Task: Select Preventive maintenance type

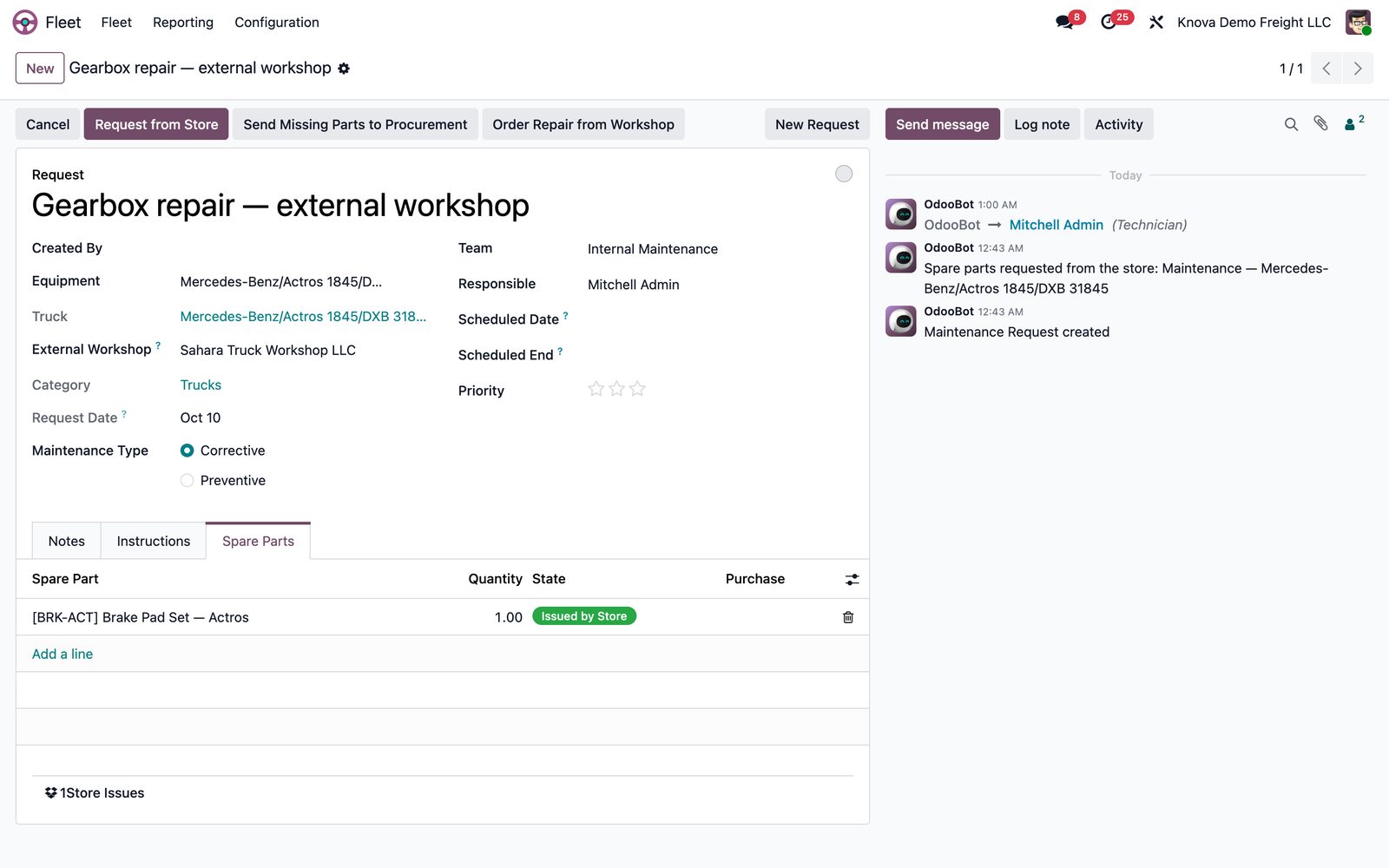Action: pyautogui.click(x=187, y=480)
